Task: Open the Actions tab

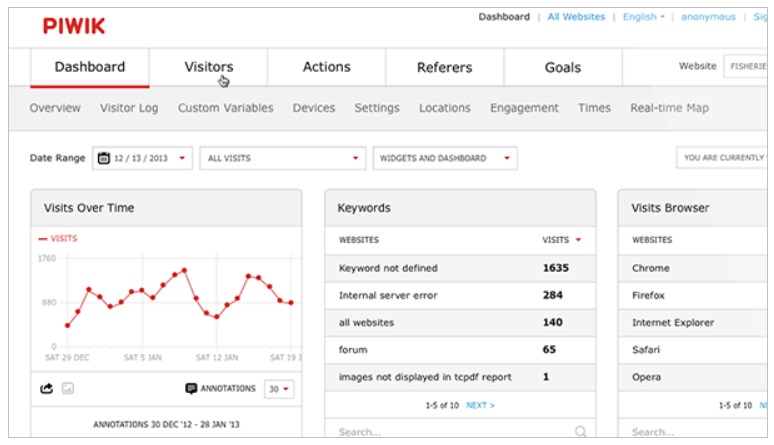Action: pos(327,67)
